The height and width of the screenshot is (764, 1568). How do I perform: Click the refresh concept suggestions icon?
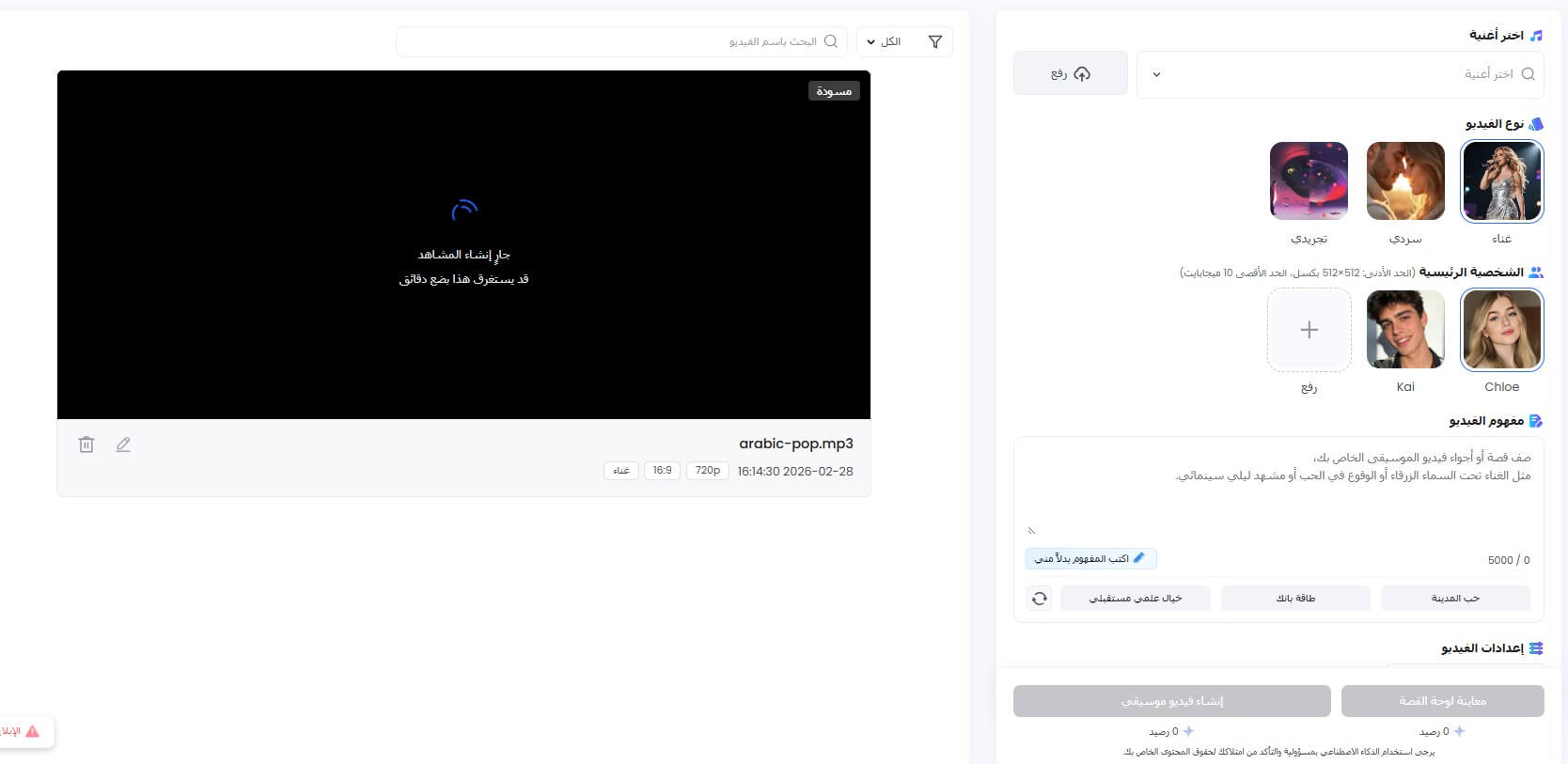tap(1039, 598)
